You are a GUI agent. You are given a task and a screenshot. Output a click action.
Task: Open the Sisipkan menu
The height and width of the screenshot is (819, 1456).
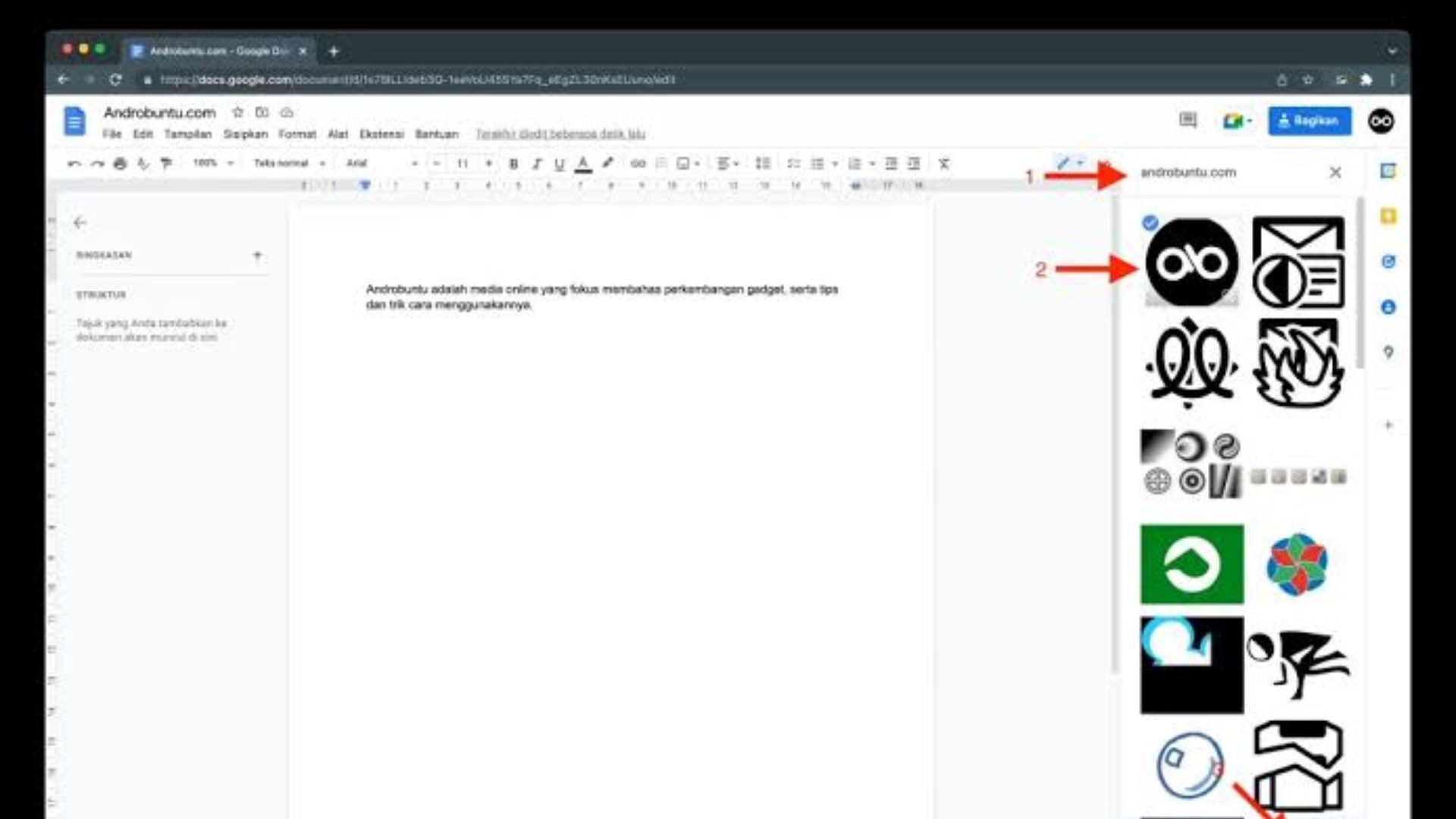point(245,134)
